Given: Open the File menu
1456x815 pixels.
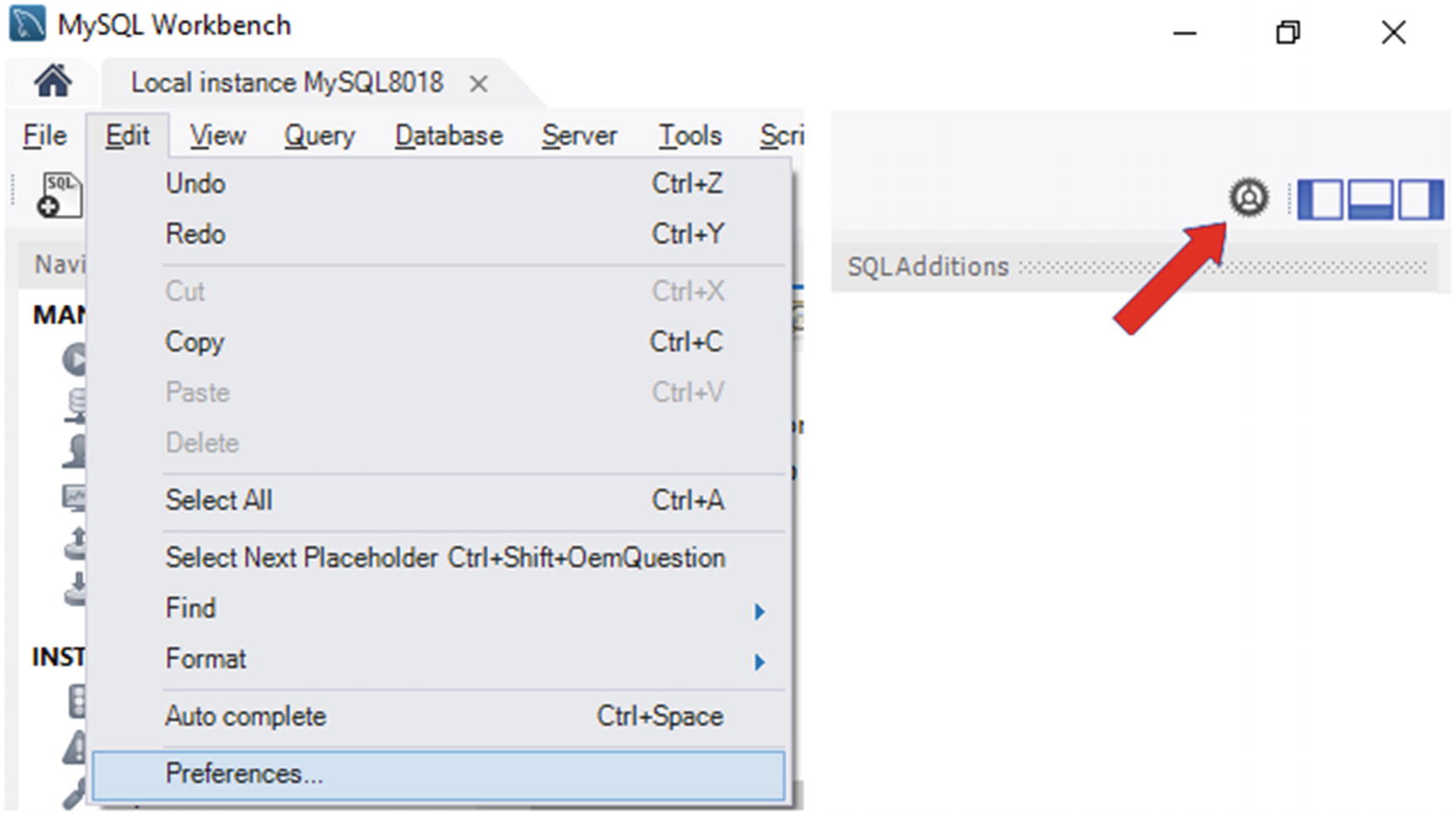Looking at the screenshot, I should pyautogui.click(x=45, y=136).
